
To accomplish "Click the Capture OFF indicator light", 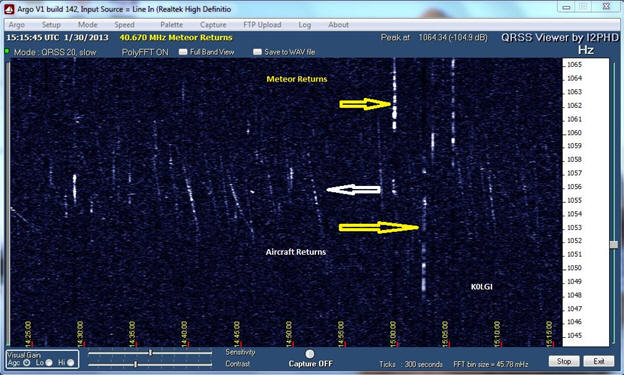I will [x=310, y=354].
